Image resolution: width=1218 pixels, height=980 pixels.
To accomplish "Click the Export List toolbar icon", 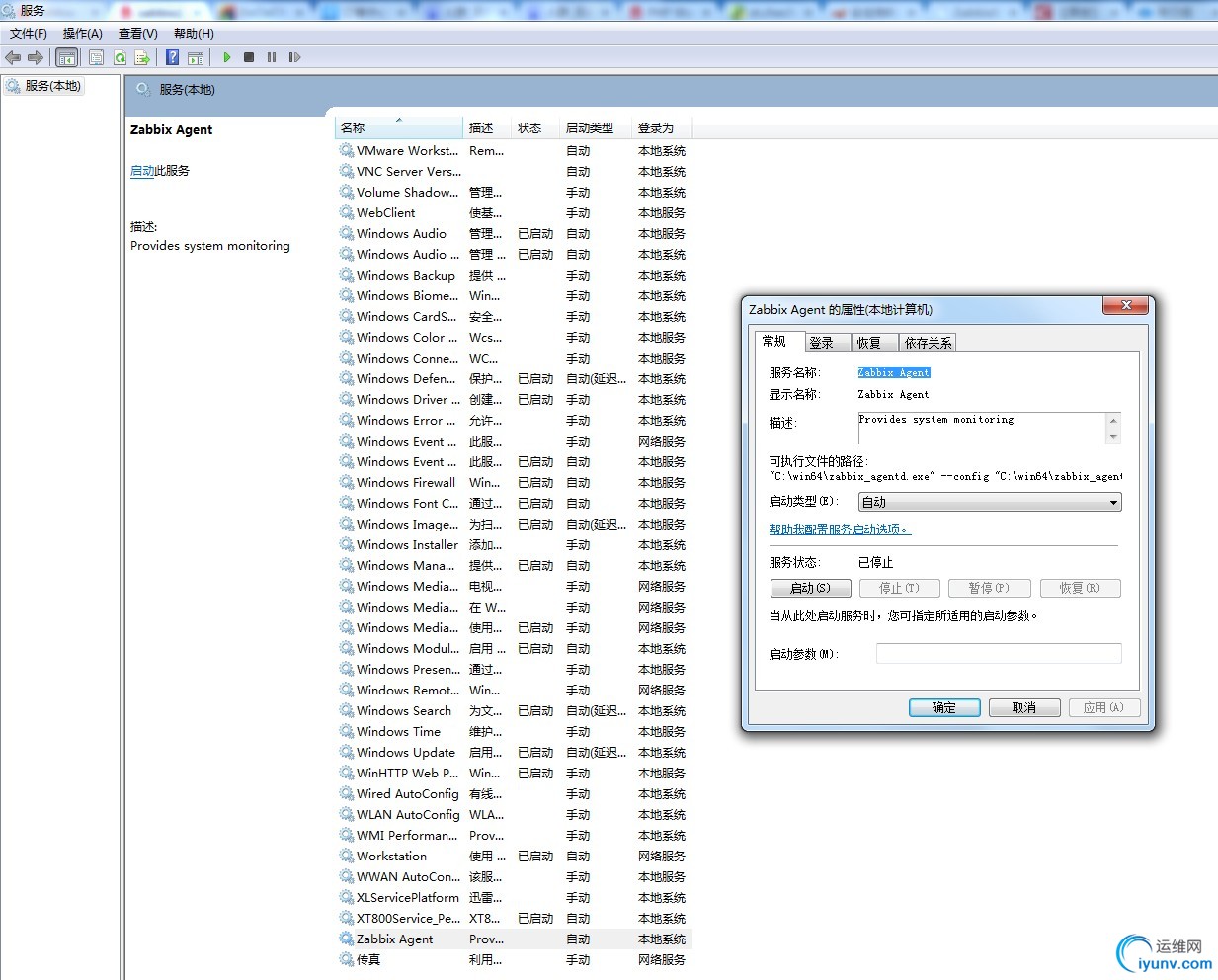I will pyautogui.click(x=142, y=57).
